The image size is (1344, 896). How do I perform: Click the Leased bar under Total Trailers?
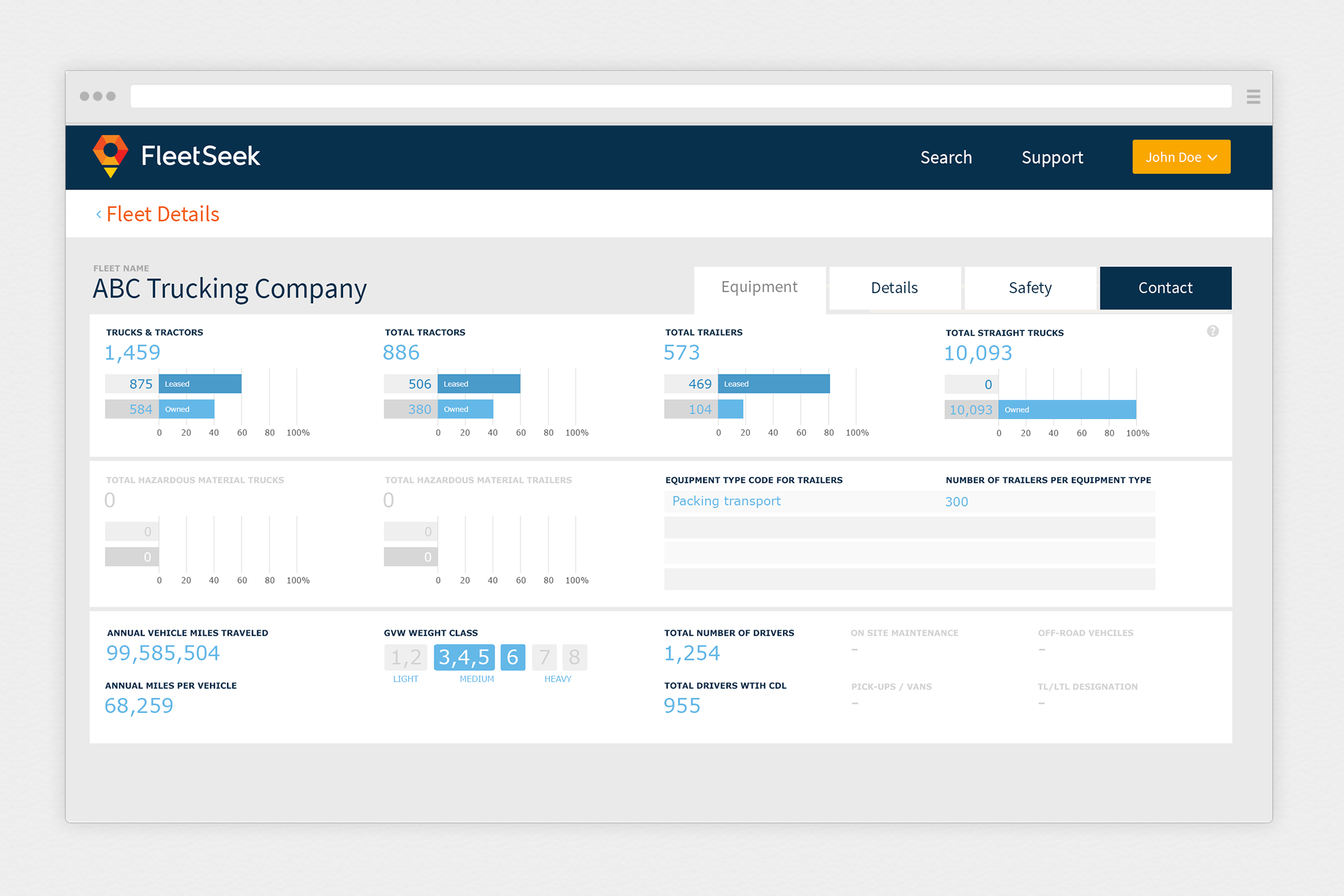point(773,384)
